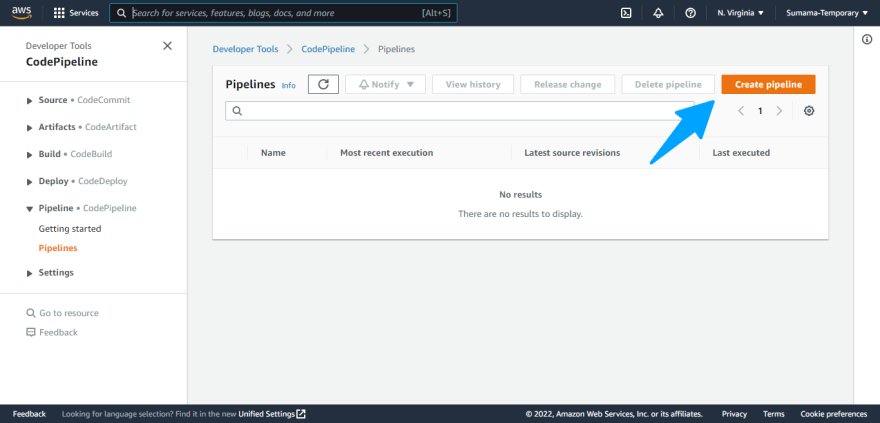Focus the pipelines filter search field

coord(460,111)
